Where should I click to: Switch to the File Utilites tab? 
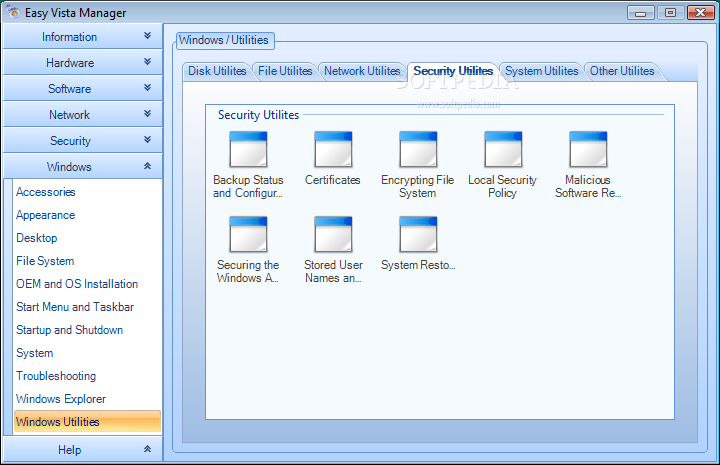[x=285, y=71]
